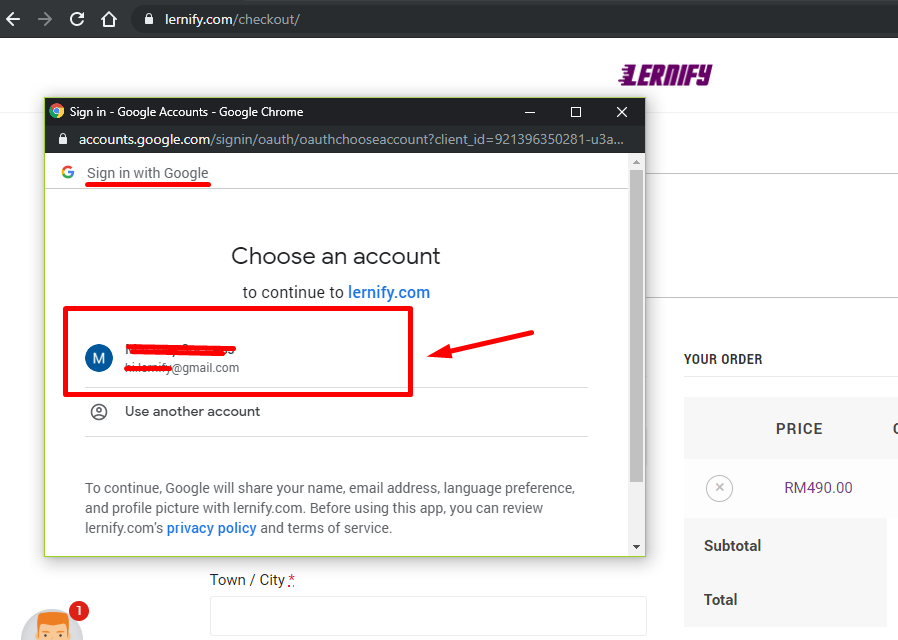Reload the Lernify checkout page
Image resolution: width=898 pixels, height=640 pixels.
pyautogui.click(x=77, y=19)
